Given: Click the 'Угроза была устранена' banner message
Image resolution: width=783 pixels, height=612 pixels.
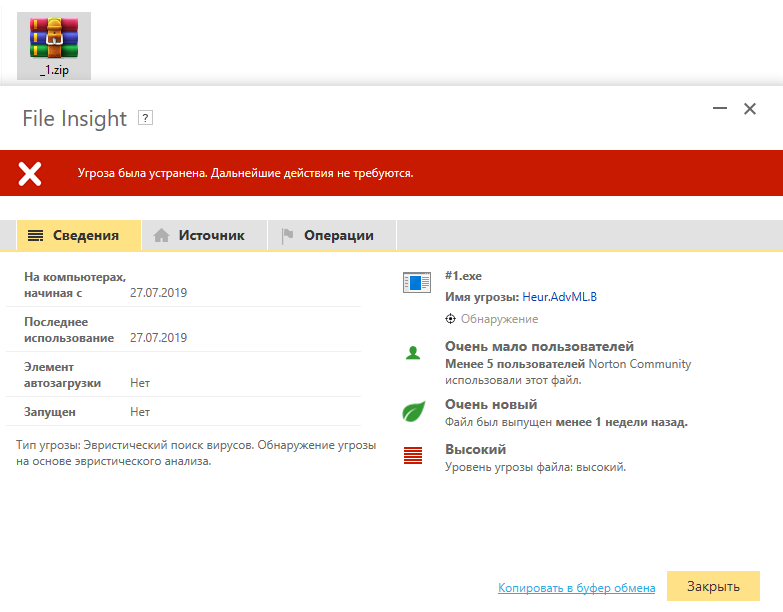Looking at the screenshot, I should 245,173.
